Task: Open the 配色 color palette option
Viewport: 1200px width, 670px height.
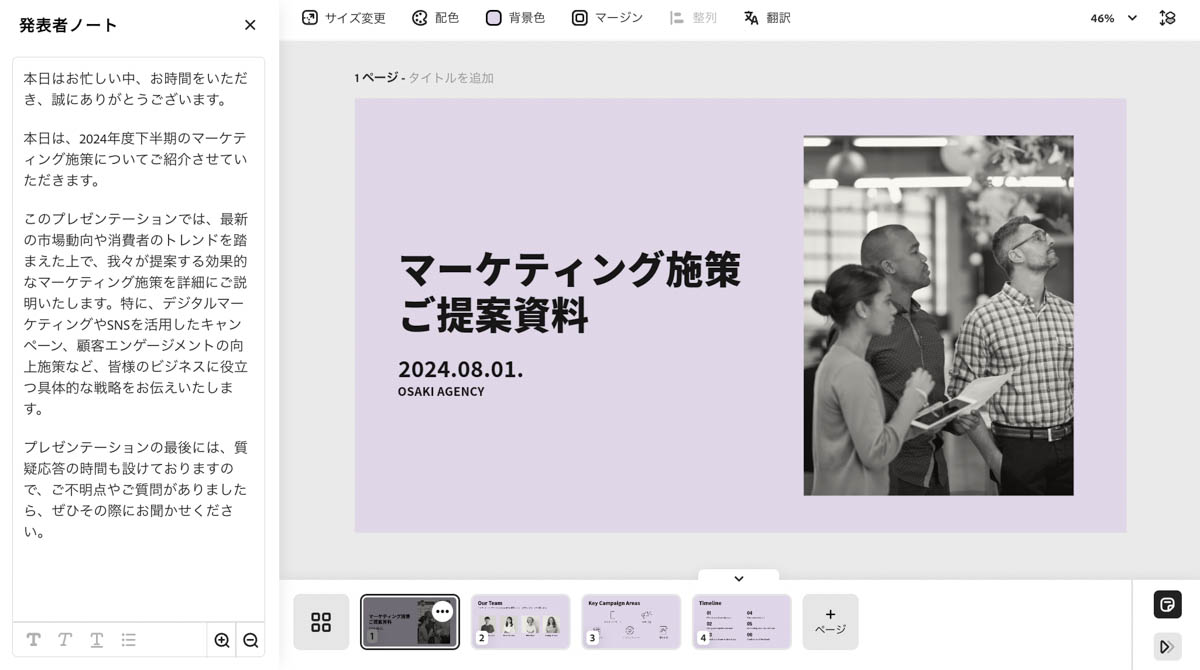Action: tap(435, 18)
